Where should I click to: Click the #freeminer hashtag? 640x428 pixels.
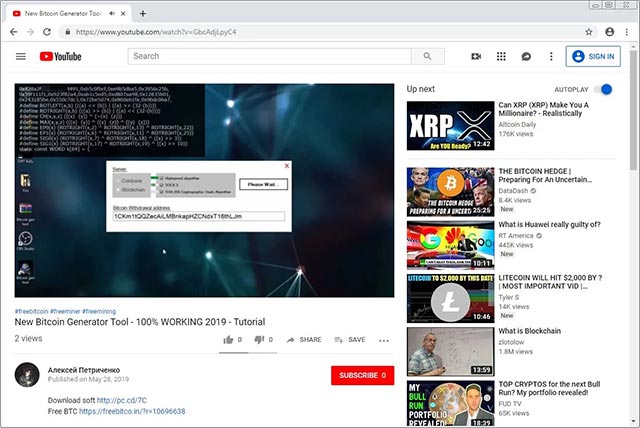(x=65, y=311)
